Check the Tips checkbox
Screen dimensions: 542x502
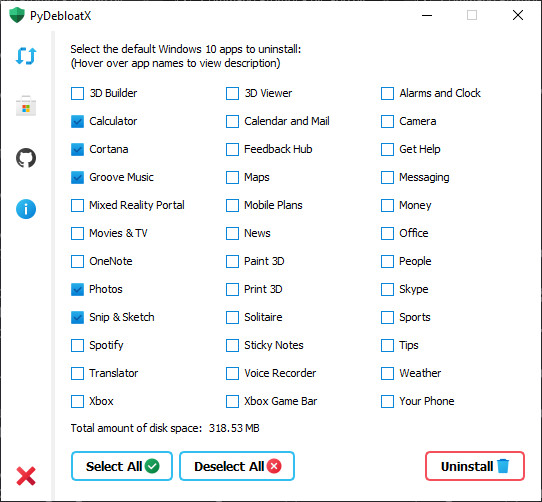387,345
